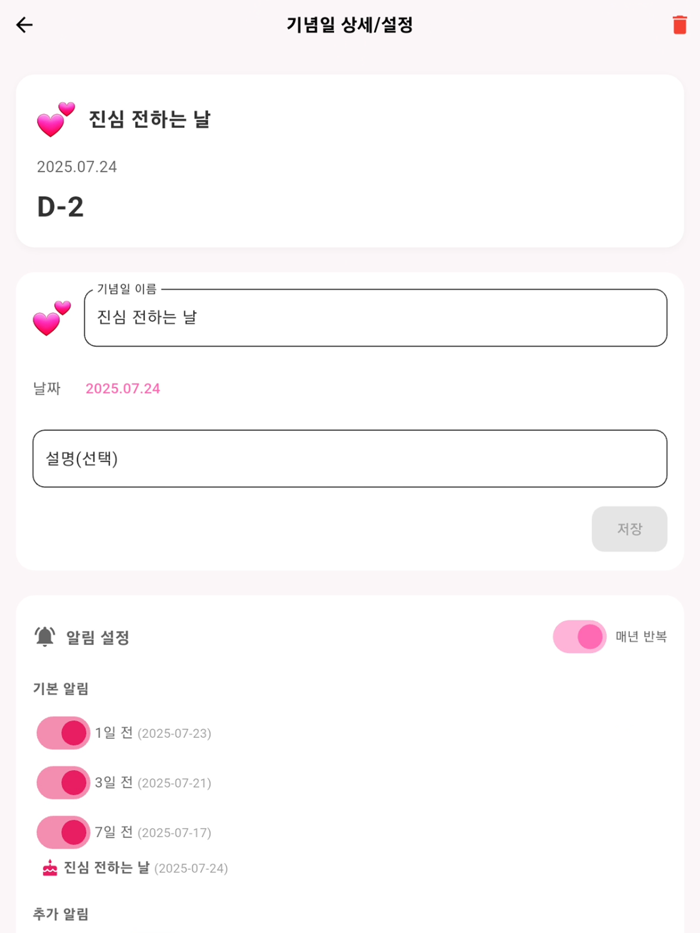The height and width of the screenshot is (933, 700).
Task: Click the heart emoji beside the anniversary title
Action: 55,118
